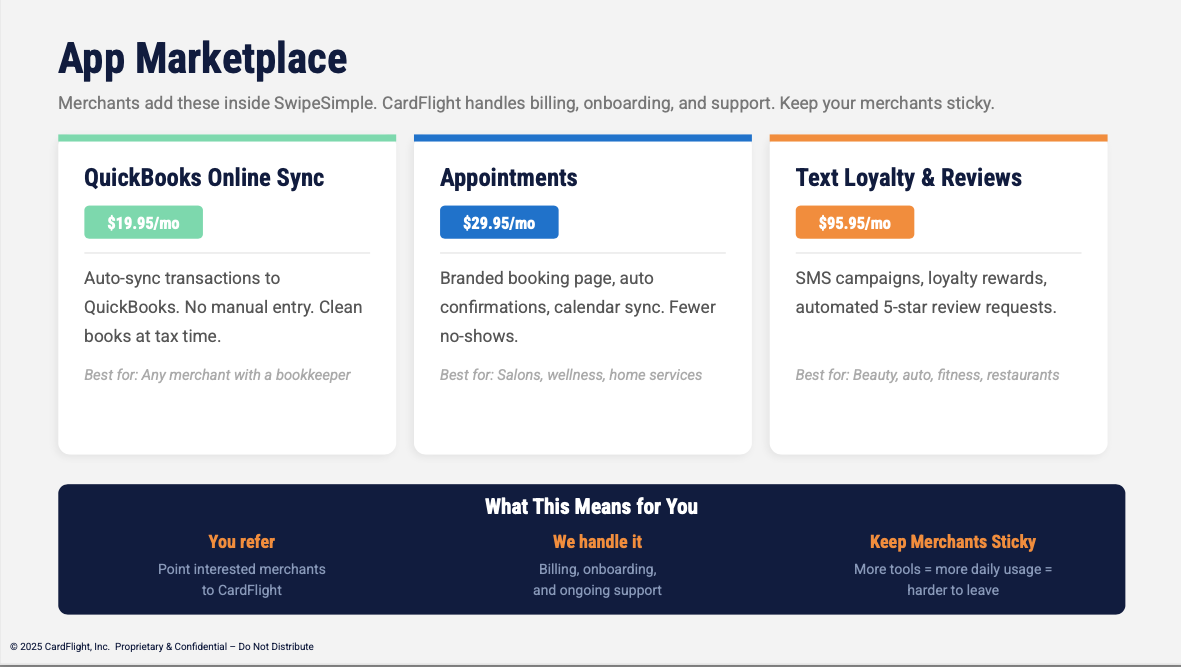1181x667 pixels.
Task: Select the SMS campaigns description text
Action: point(926,293)
